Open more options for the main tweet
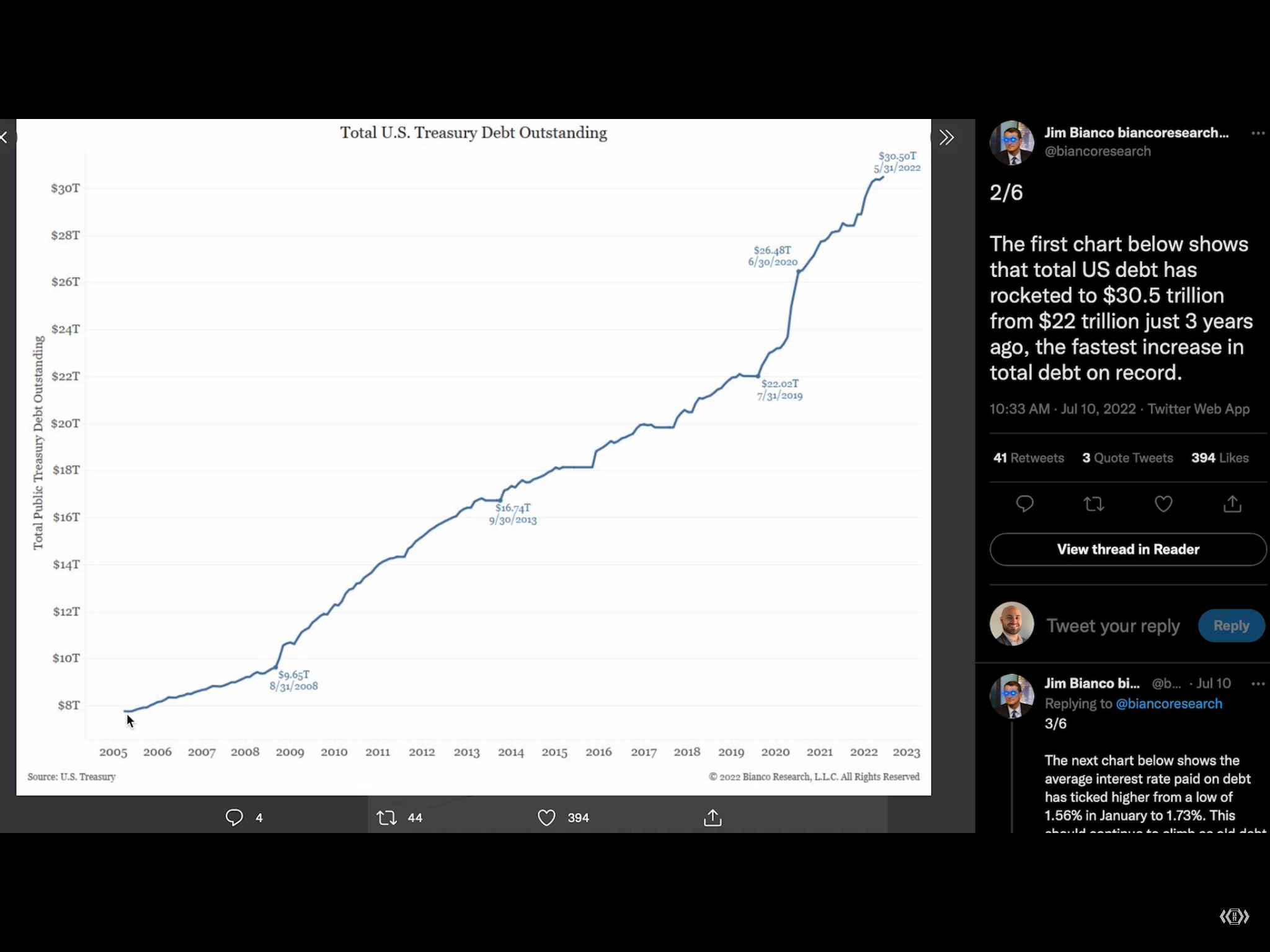The width and height of the screenshot is (1270, 952). [1258, 133]
